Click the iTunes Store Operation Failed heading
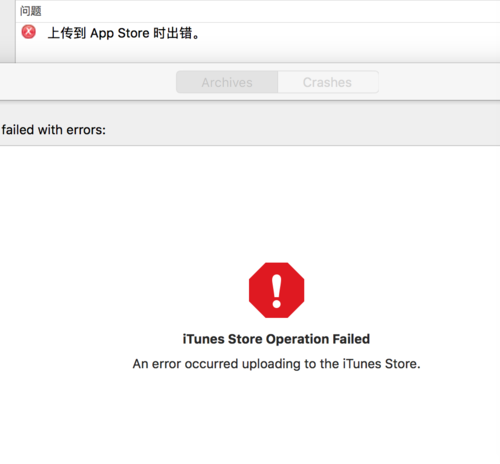This screenshot has height=464, width=500. [x=276, y=339]
